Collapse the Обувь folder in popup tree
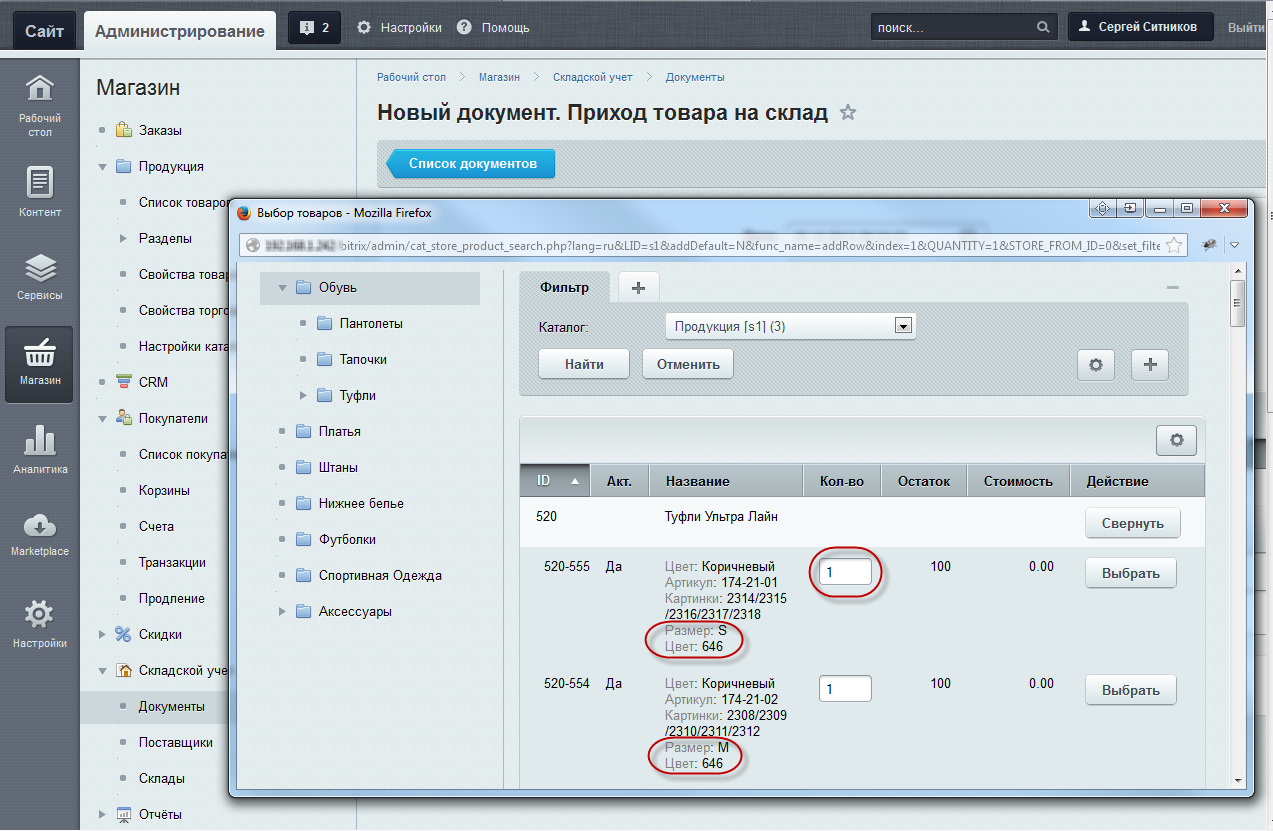The width and height of the screenshot is (1273, 831). [x=284, y=288]
